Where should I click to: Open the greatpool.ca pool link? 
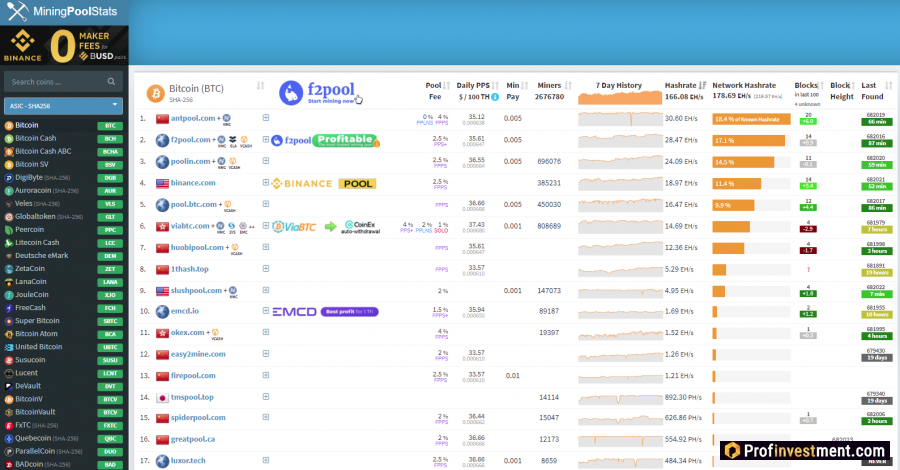tap(193, 440)
